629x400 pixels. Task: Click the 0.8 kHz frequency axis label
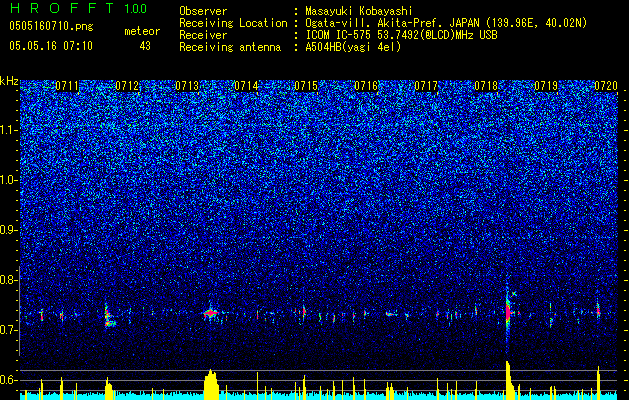click(x=9, y=280)
